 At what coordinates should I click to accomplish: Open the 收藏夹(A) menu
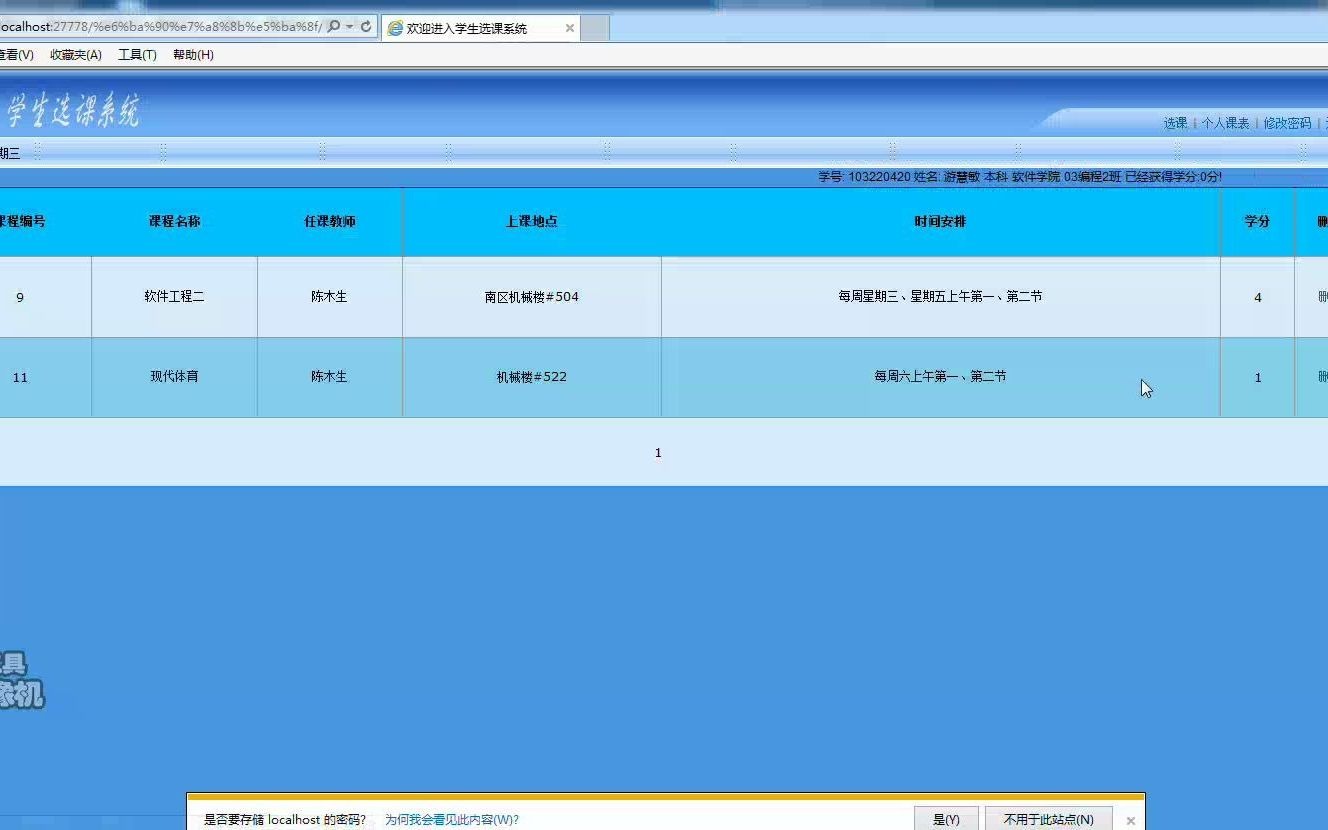pyautogui.click(x=76, y=55)
